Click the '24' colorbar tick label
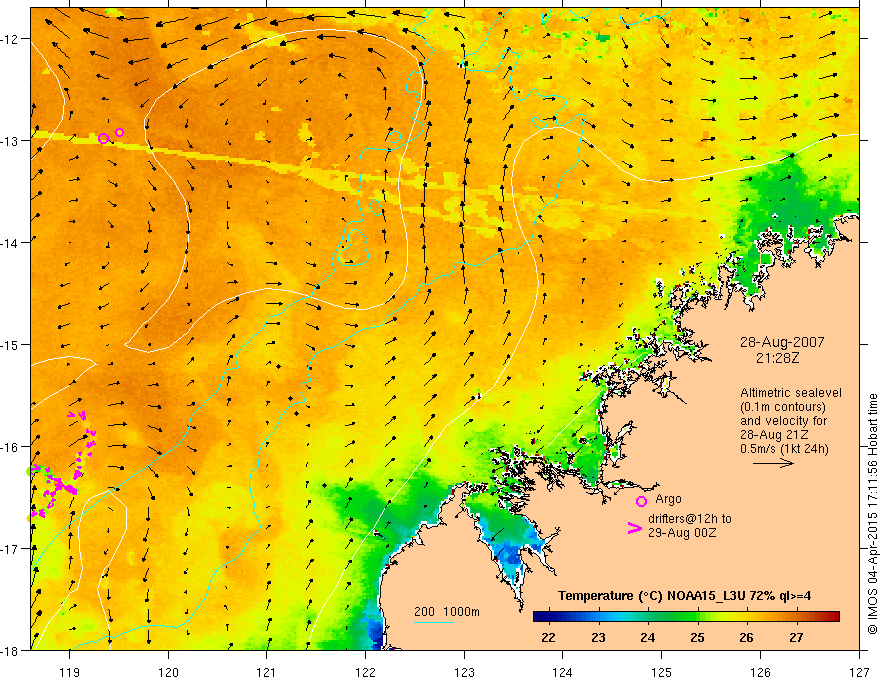 (647, 637)
